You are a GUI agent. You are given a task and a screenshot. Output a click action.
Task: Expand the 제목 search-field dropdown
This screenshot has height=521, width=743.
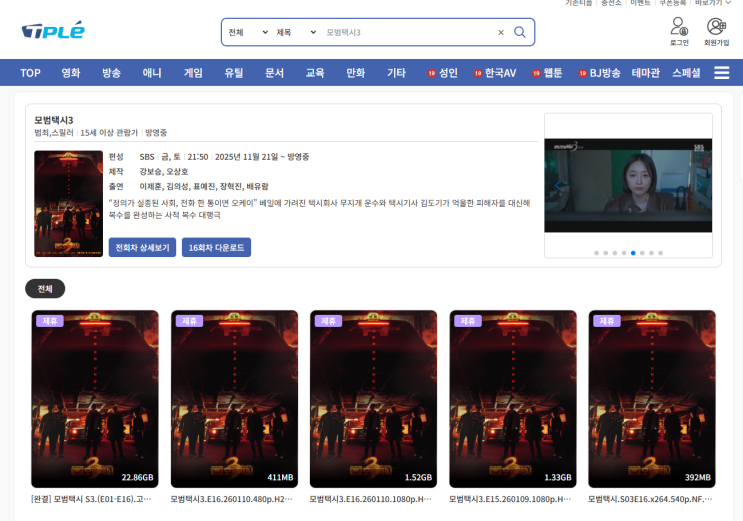coord(296,32)
